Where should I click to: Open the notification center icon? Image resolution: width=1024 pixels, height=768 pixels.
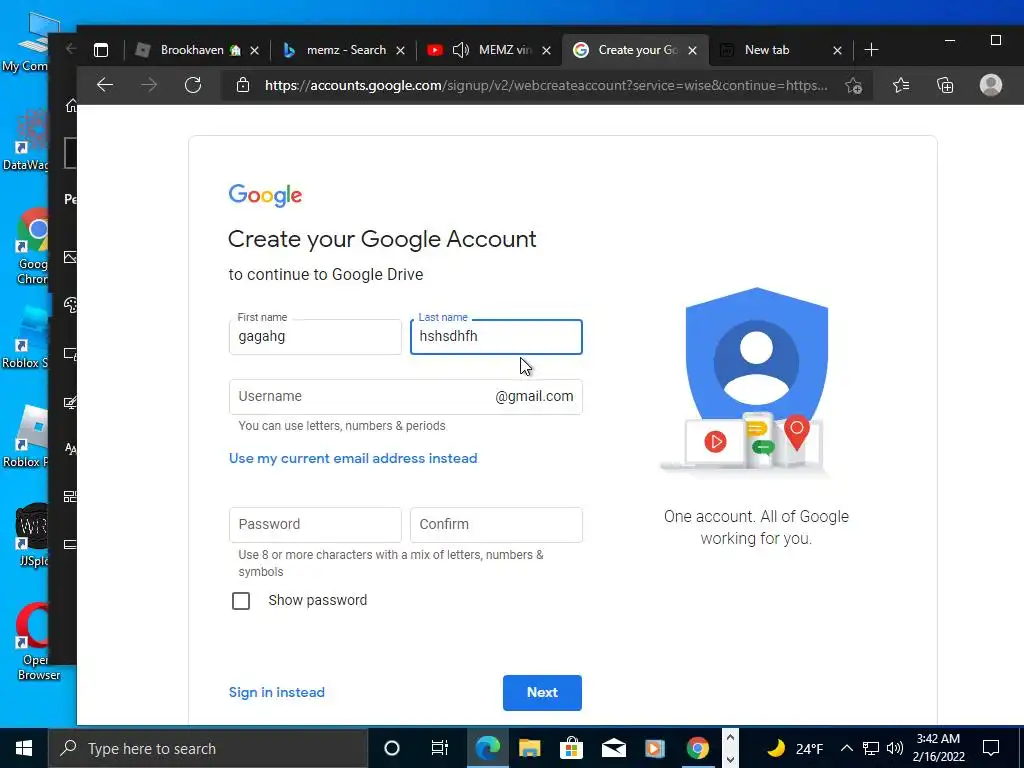[x=991, y=748]
